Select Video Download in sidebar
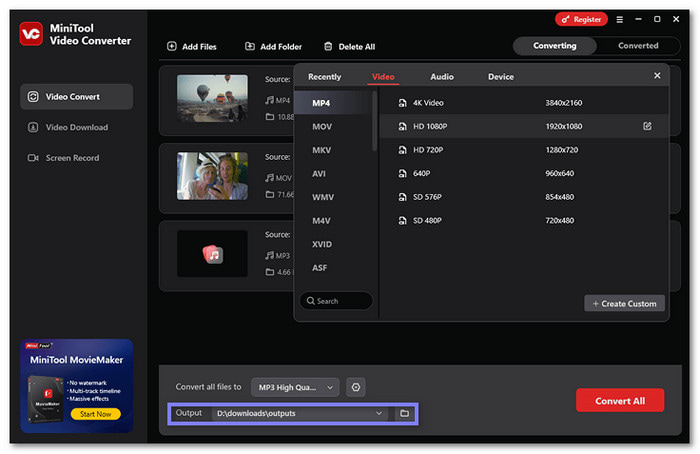Image resolution: width=700 pixels, height=454 pixels. (x=76, y=127)
